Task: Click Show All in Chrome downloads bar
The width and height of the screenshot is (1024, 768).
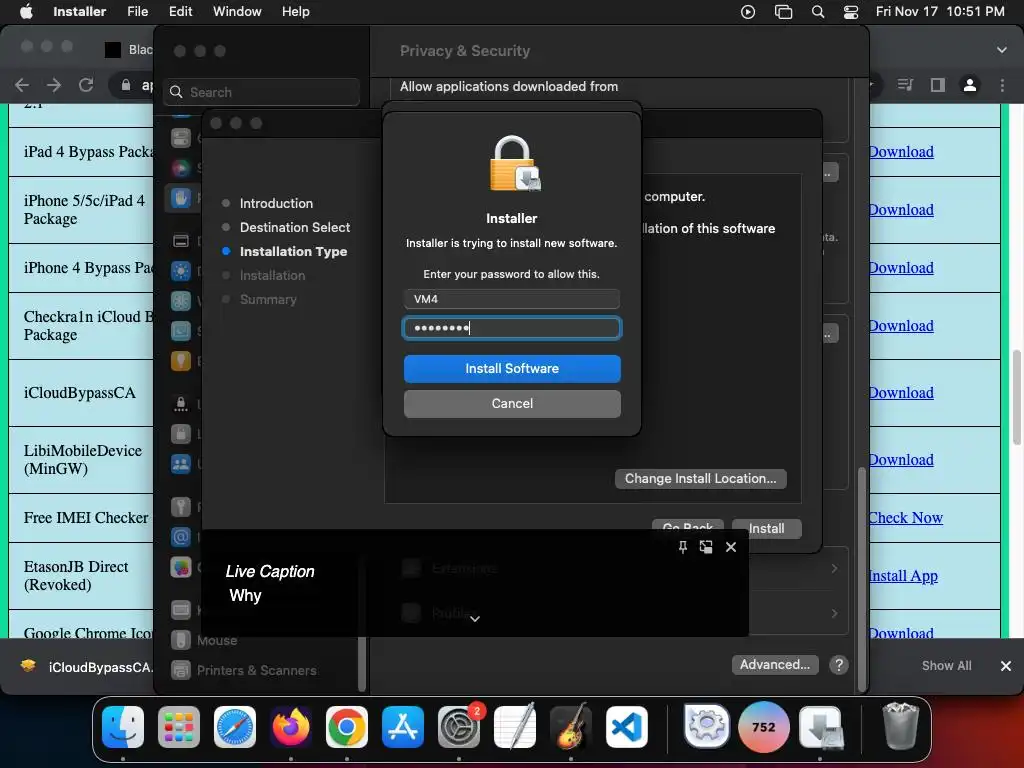Action: pos(946,665)
